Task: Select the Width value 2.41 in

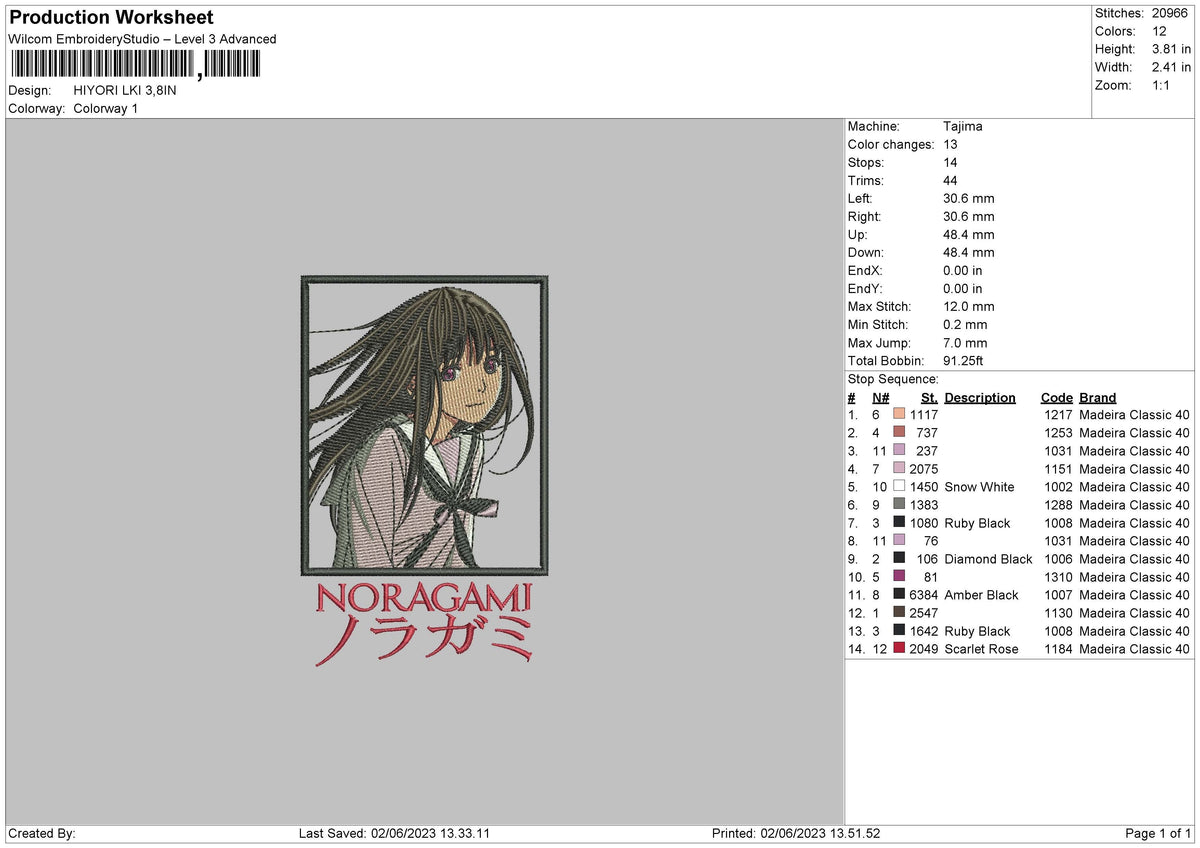Action: click(1171, 67)
